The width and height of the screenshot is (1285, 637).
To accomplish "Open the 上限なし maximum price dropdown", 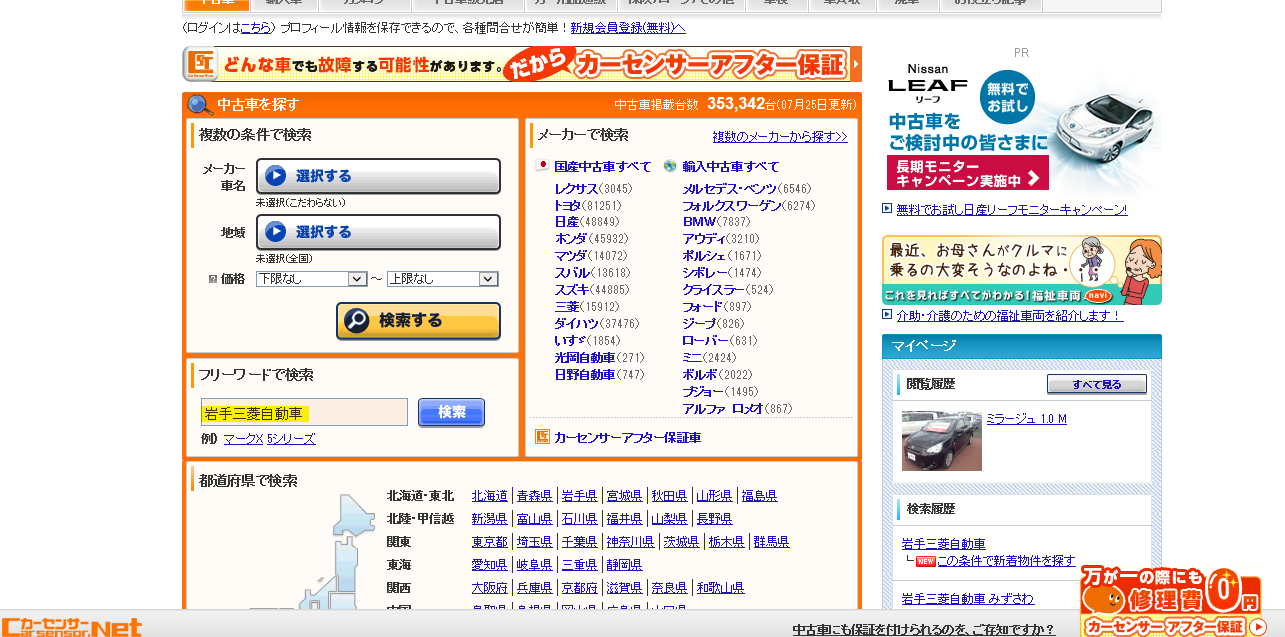I will (x=442, y=279).
